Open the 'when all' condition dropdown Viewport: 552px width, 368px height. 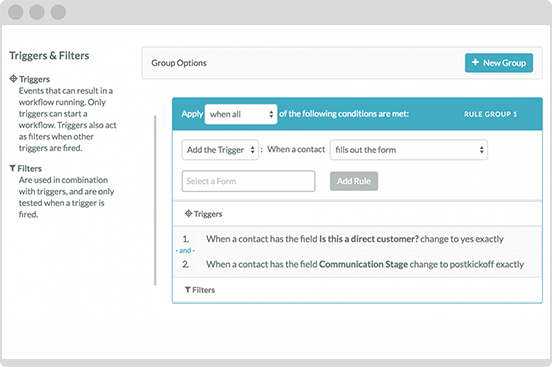(241, 114)
